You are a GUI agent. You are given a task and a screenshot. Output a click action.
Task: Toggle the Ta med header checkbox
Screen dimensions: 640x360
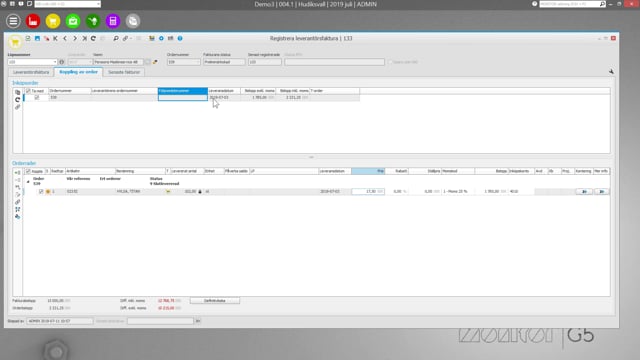pos(28,91)
